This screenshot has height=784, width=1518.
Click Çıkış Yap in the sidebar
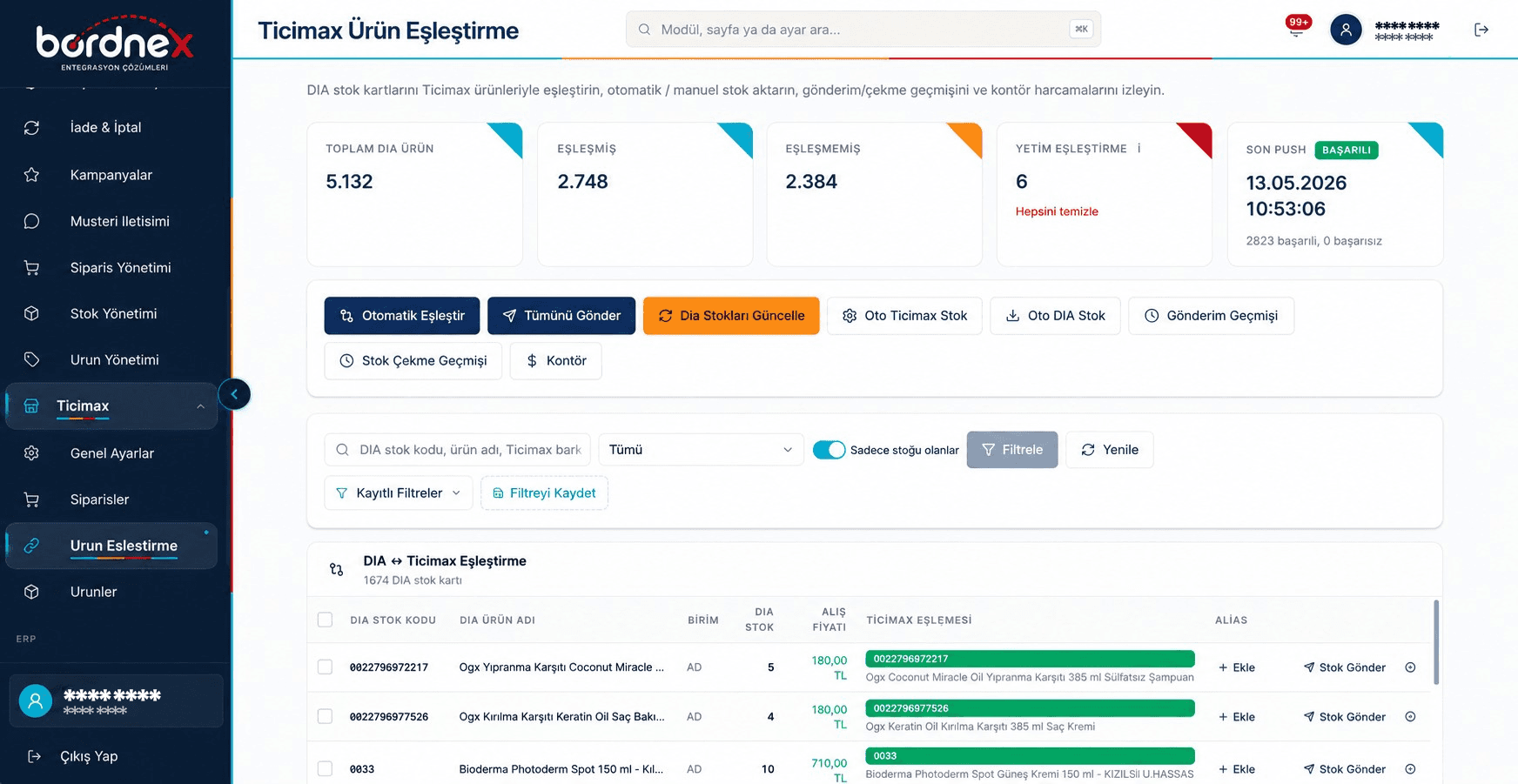[89, 756]
